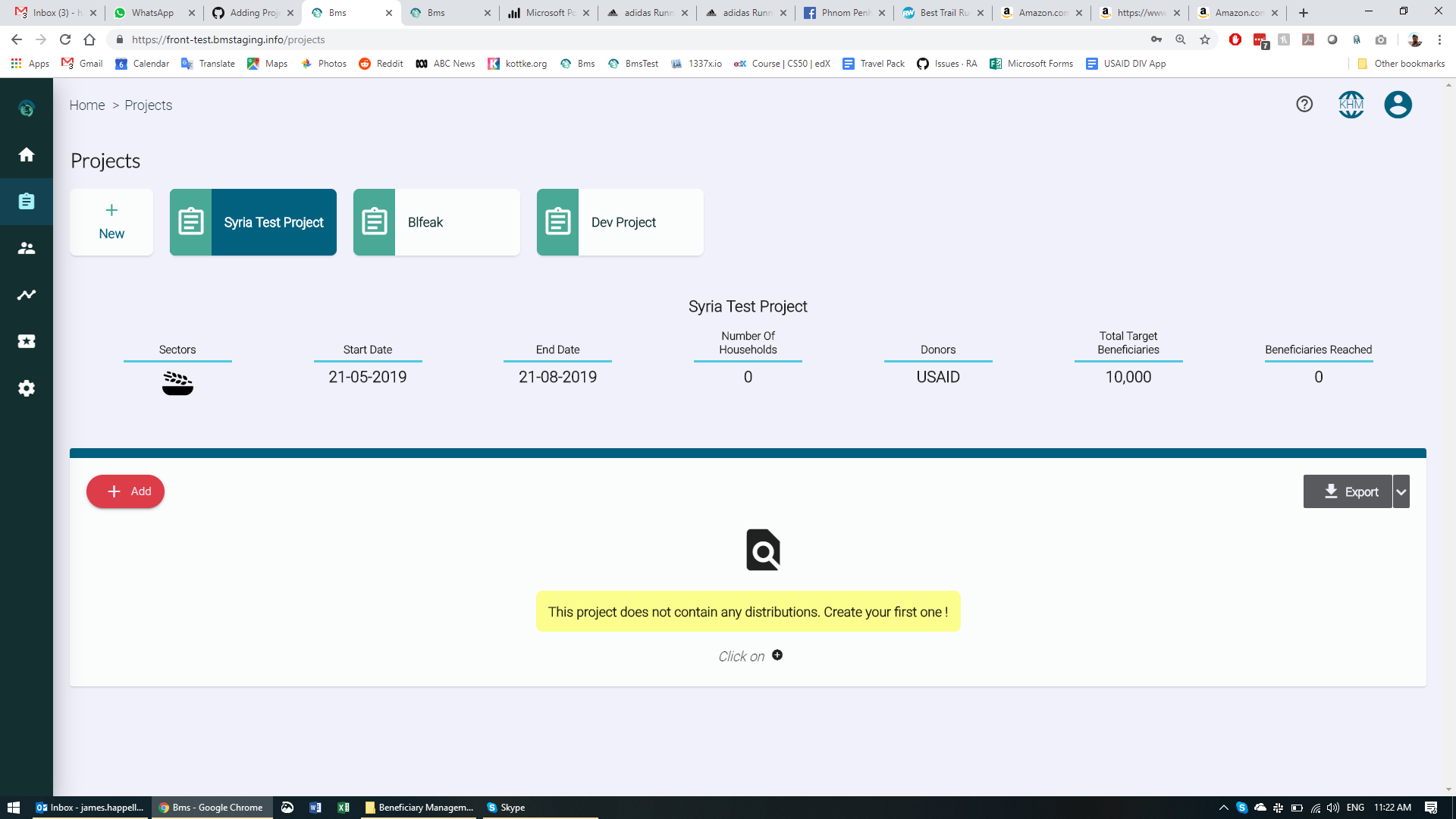This screenshot has width=1456, height=819.
Task: Select the Blfeak project card
Action: click(x=437, y=222)
